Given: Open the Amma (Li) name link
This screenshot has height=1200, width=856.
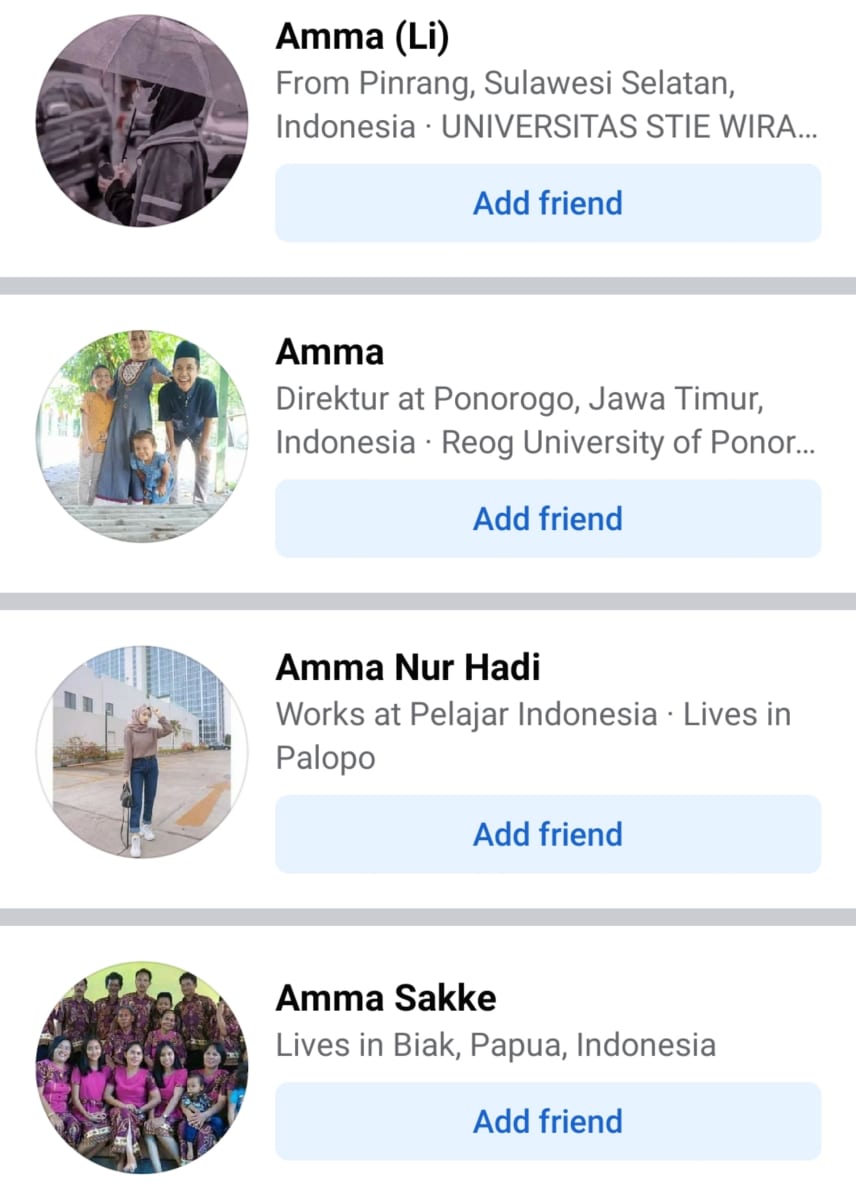Looking at the screenshot, I should (x=363, y=37).
